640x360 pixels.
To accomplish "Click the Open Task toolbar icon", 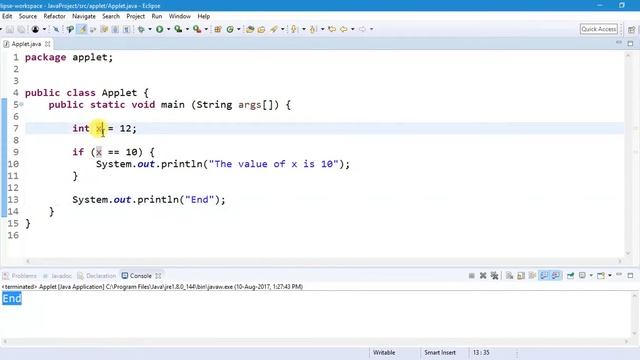I will (261, 29).
